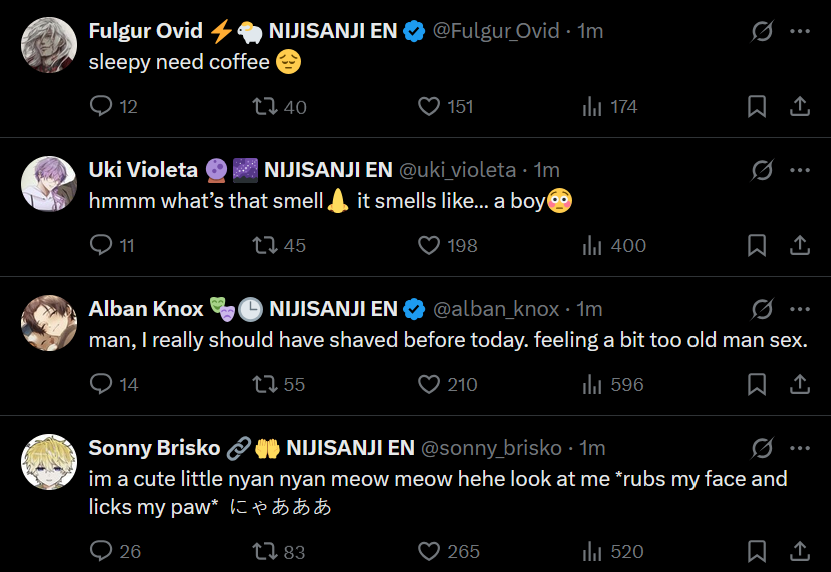The image size is (831, 572).
Task: Open more options on Sonny Brisko's tweet
Action: [800, 448]
